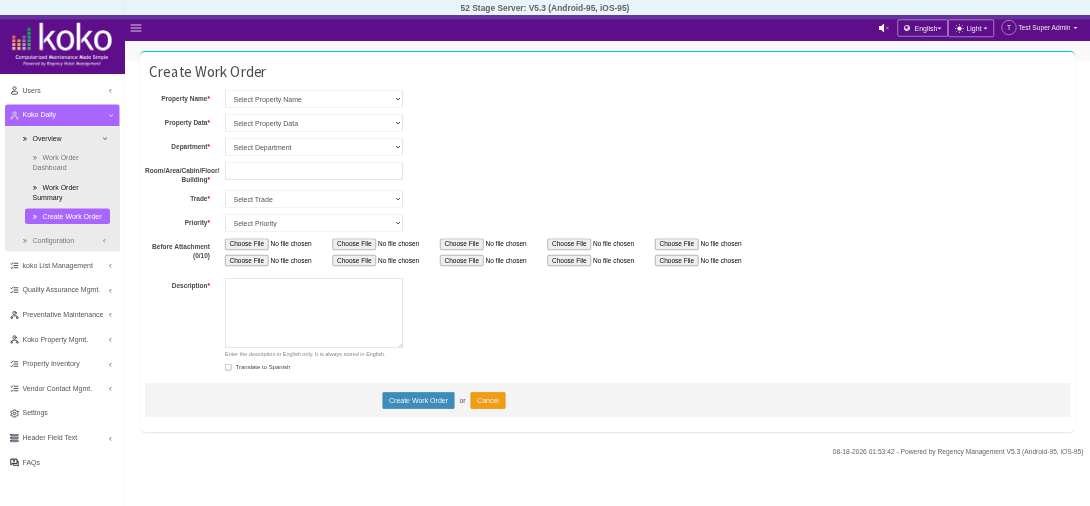Click last Choose File button in bottom row
Screen dimensions: 1090x506
click(676, 261)
